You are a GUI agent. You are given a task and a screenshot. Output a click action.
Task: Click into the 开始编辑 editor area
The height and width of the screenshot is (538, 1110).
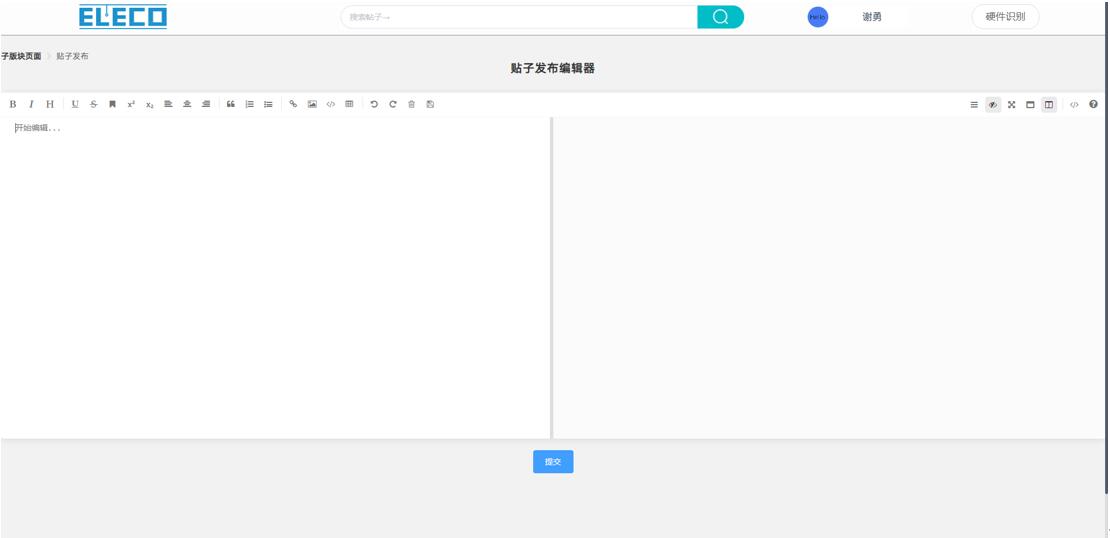(275, 277)
